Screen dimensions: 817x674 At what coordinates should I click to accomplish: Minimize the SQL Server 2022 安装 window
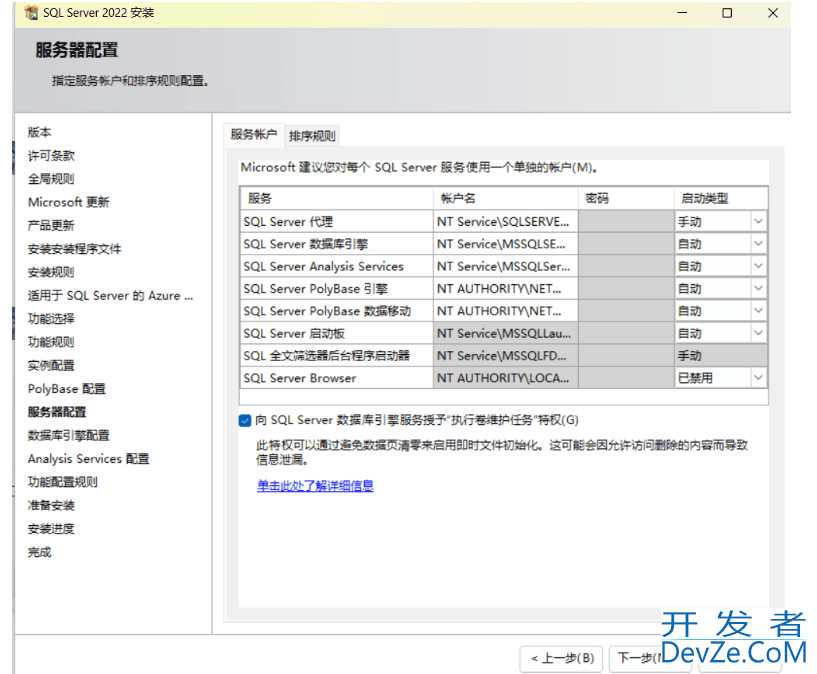(682, 13)
